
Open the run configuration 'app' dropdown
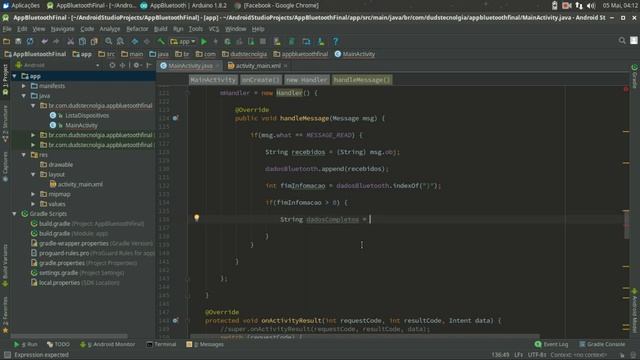coord(182,41)
